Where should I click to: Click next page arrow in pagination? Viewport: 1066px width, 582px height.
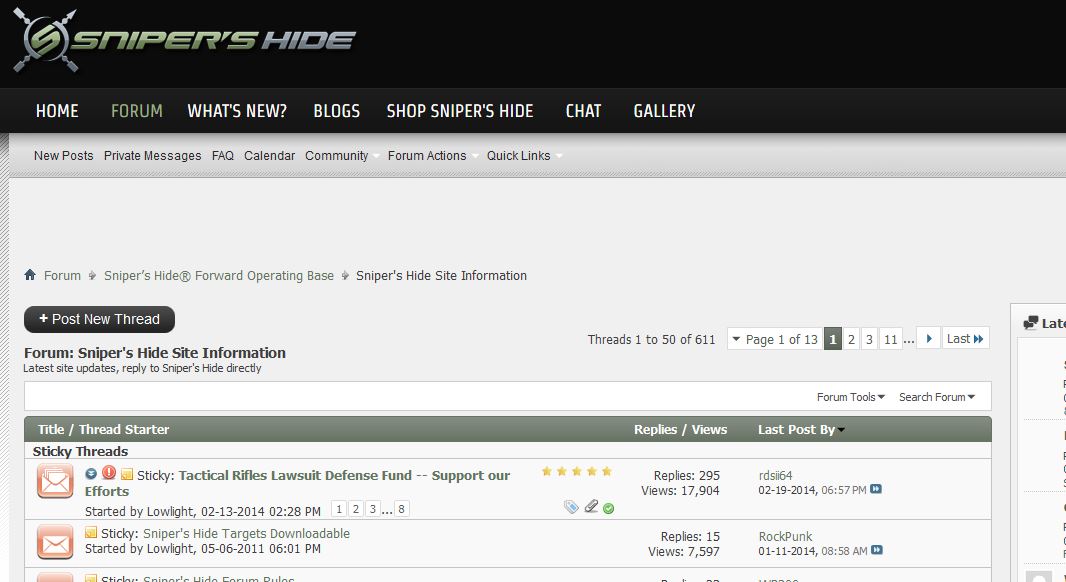929,338
